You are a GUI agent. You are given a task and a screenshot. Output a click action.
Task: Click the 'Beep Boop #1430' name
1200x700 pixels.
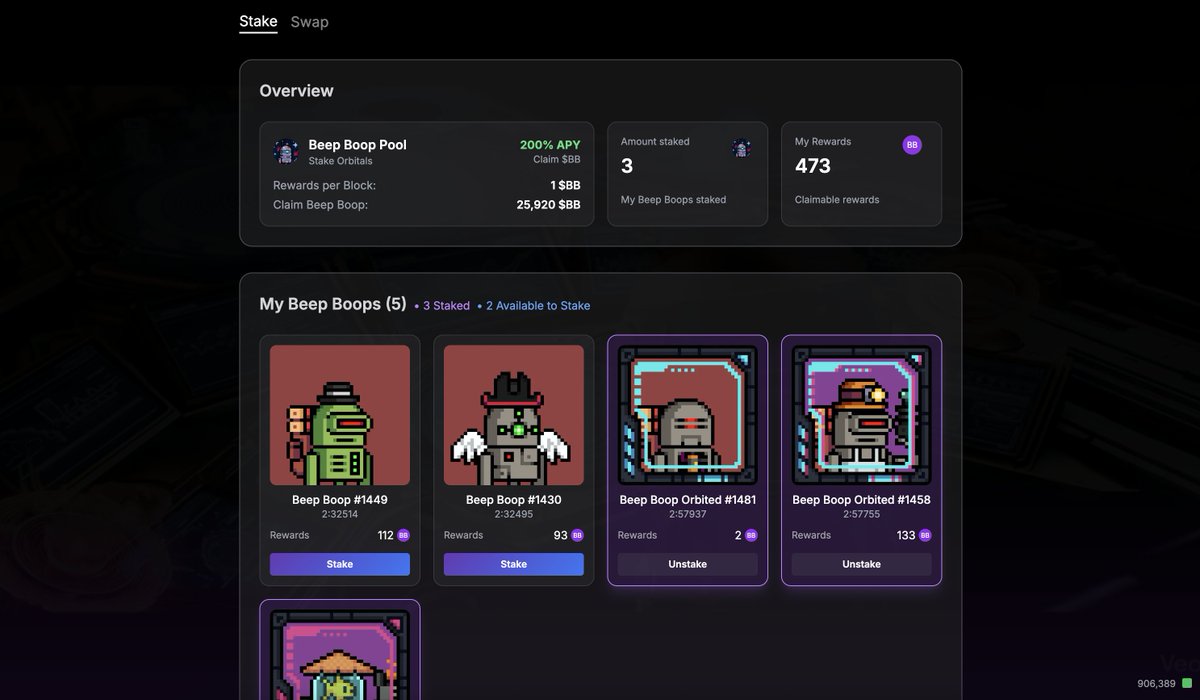(514, 500)
